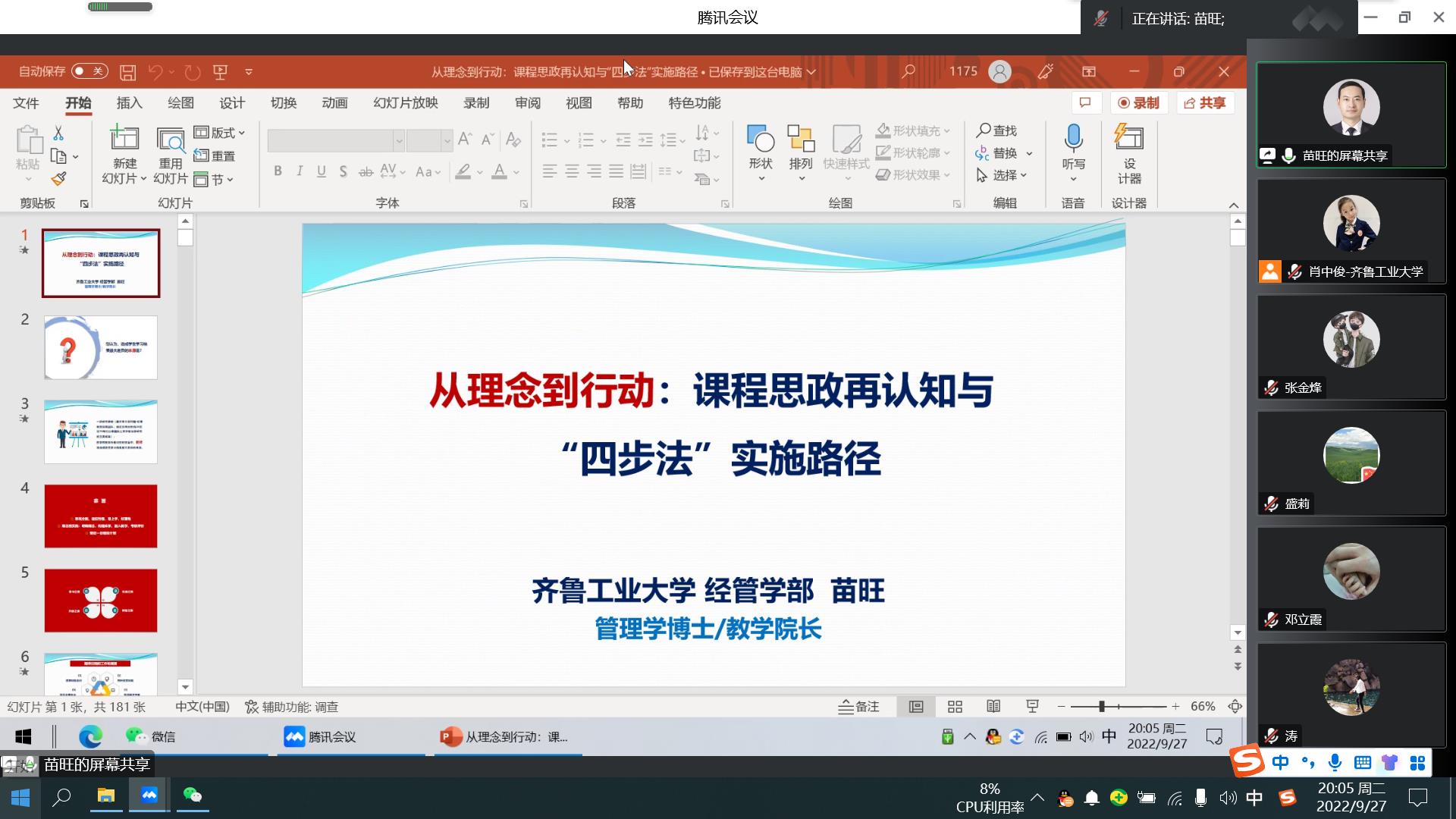Toggle Italic formatting

click(300, 171)
